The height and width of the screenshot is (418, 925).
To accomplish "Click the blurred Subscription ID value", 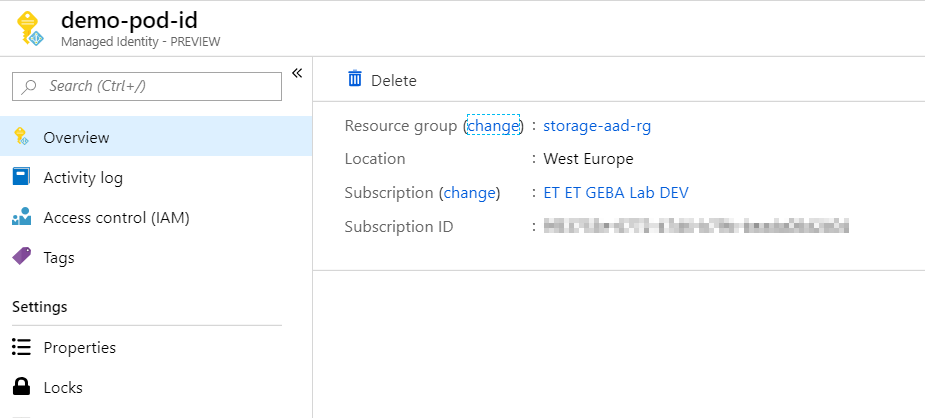I will [695, 226].
